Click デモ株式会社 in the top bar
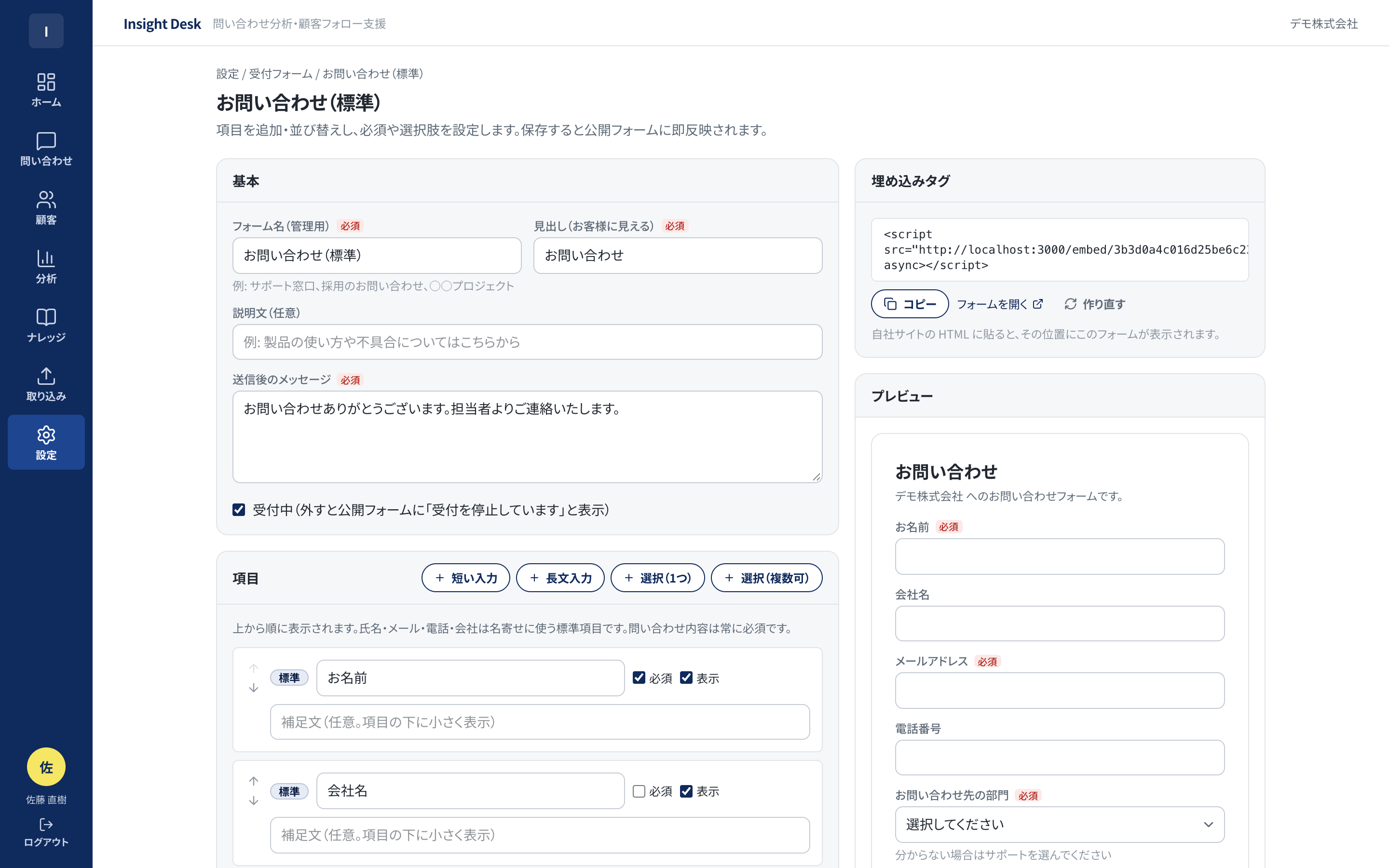 tap(1323, 24)
